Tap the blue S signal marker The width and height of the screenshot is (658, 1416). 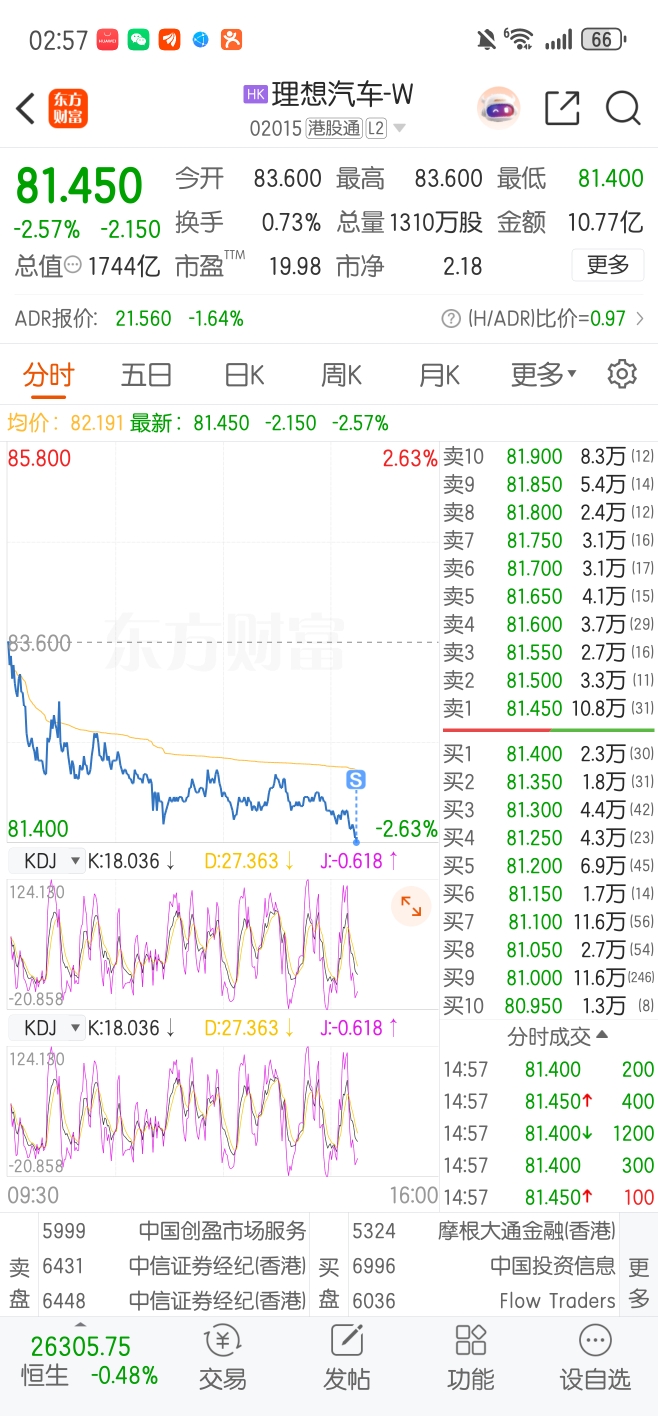pos(356,779)
